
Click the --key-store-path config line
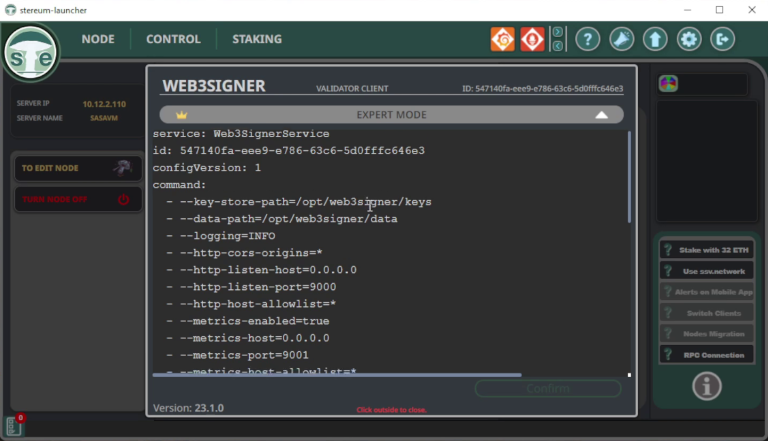tap(299, 202)
